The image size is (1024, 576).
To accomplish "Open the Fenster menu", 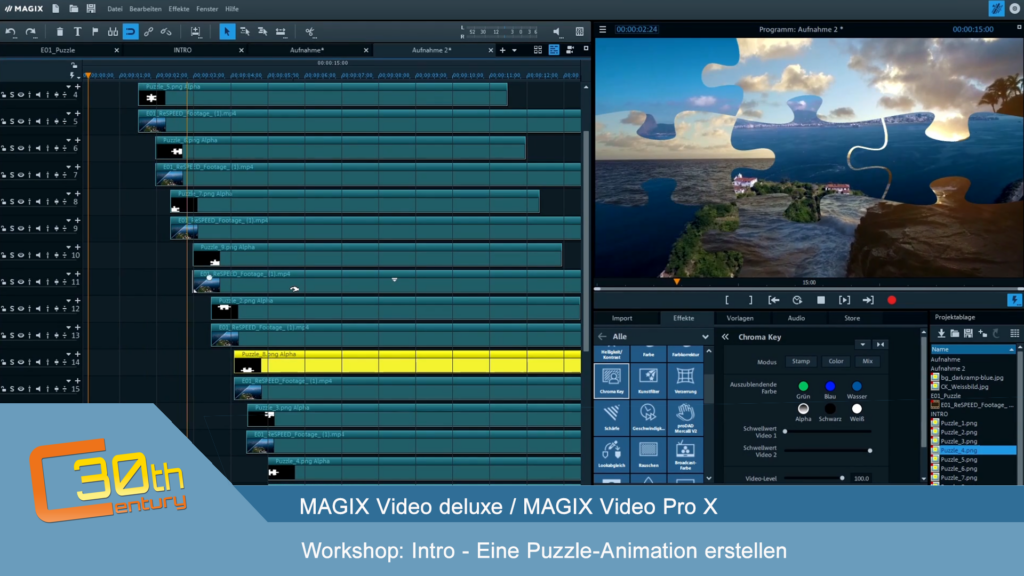I will coord(207,9).
